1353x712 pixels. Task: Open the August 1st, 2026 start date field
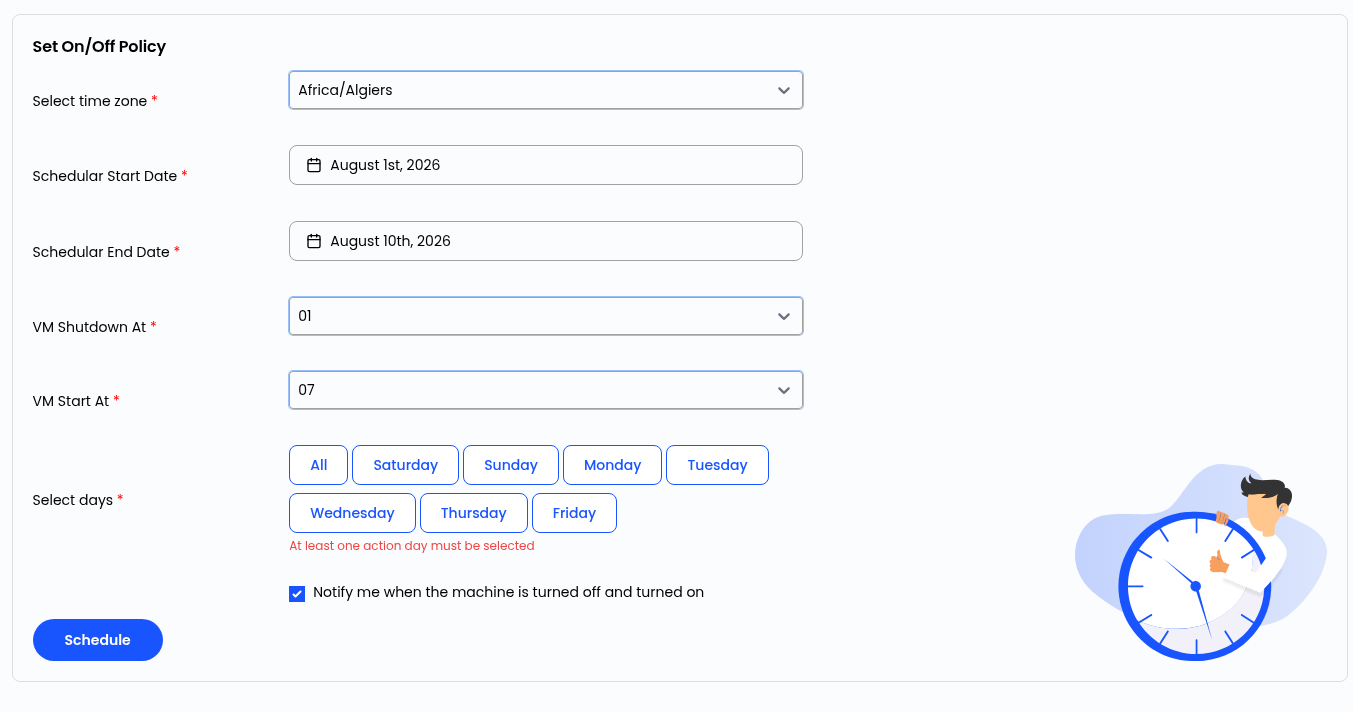(546, 165)
